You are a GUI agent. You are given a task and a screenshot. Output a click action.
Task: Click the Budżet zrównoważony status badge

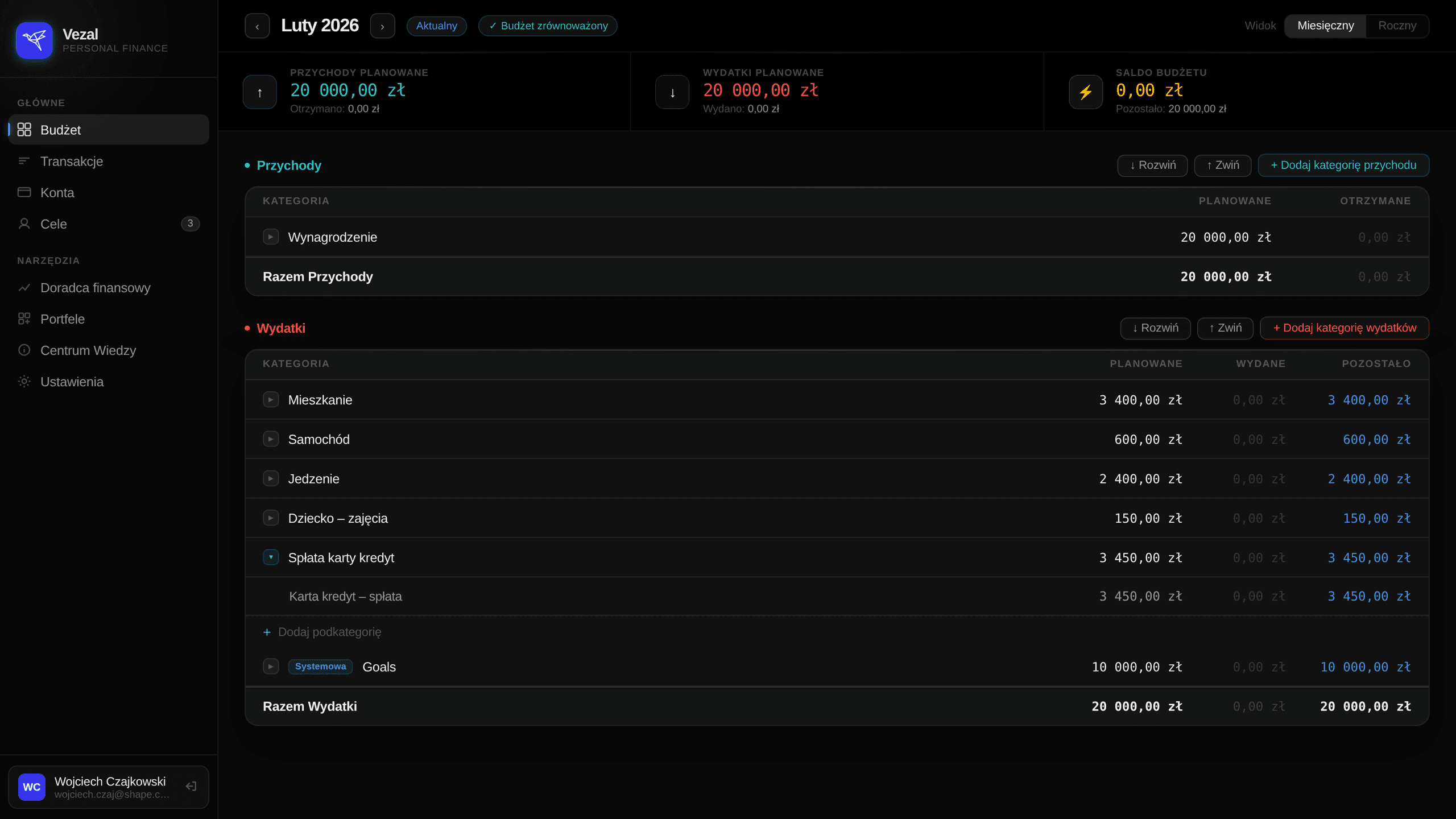[548, 26]
